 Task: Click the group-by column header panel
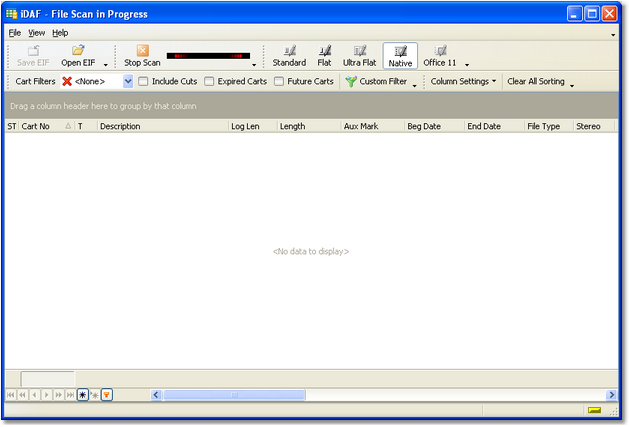[x=312, y=106]
